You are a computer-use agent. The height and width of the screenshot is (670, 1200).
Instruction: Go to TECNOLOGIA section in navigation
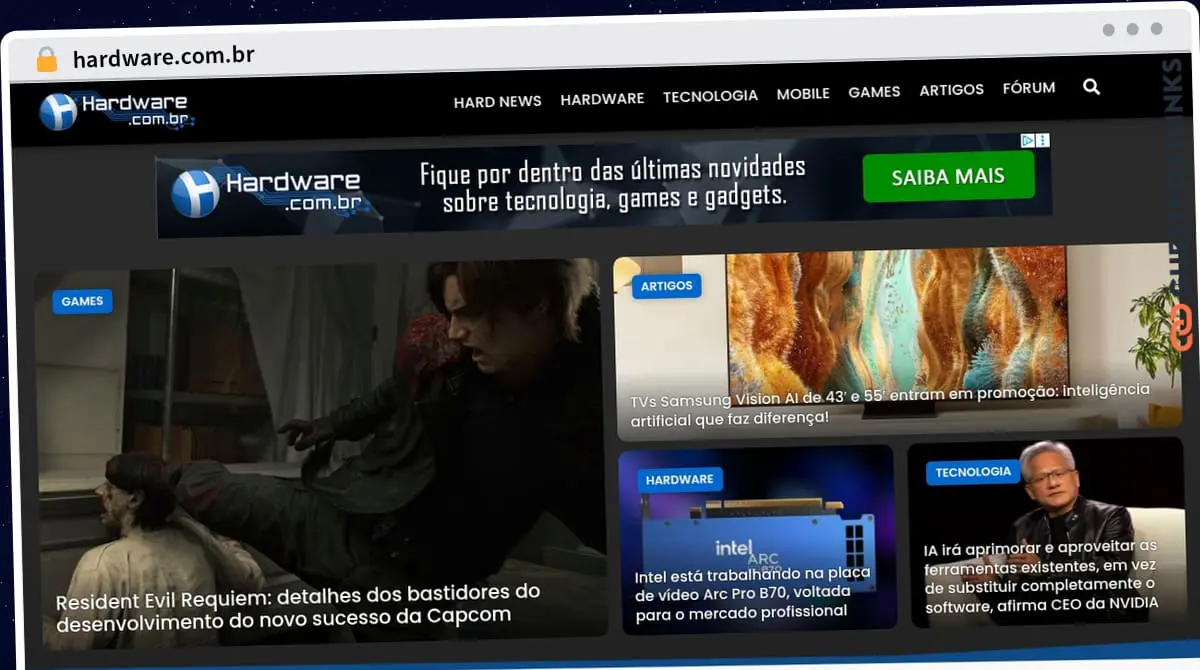point(710,96)
